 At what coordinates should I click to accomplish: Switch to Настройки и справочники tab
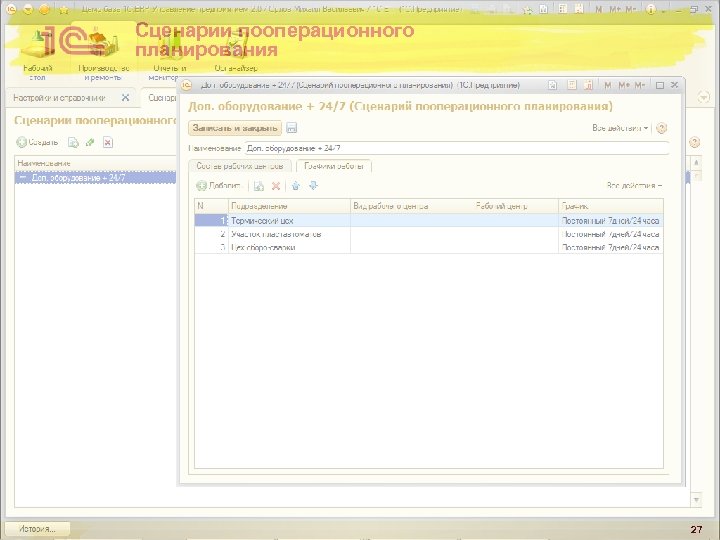coord(59,98)
